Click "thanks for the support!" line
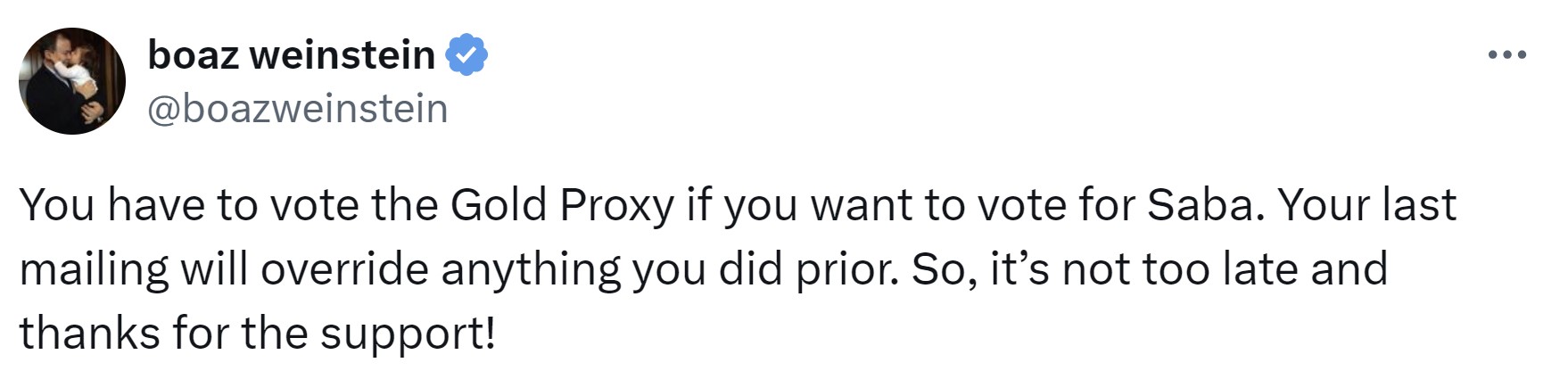 pyautogui.click(x=257, y=334)
